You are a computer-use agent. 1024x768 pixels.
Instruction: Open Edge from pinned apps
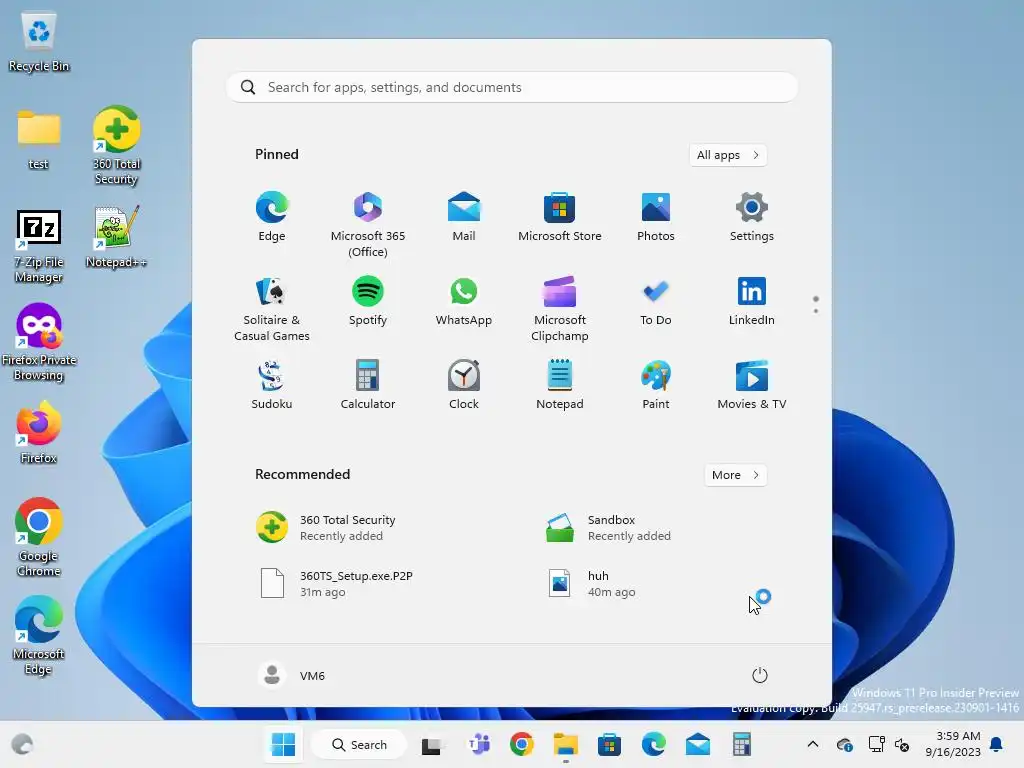point(272,217)
